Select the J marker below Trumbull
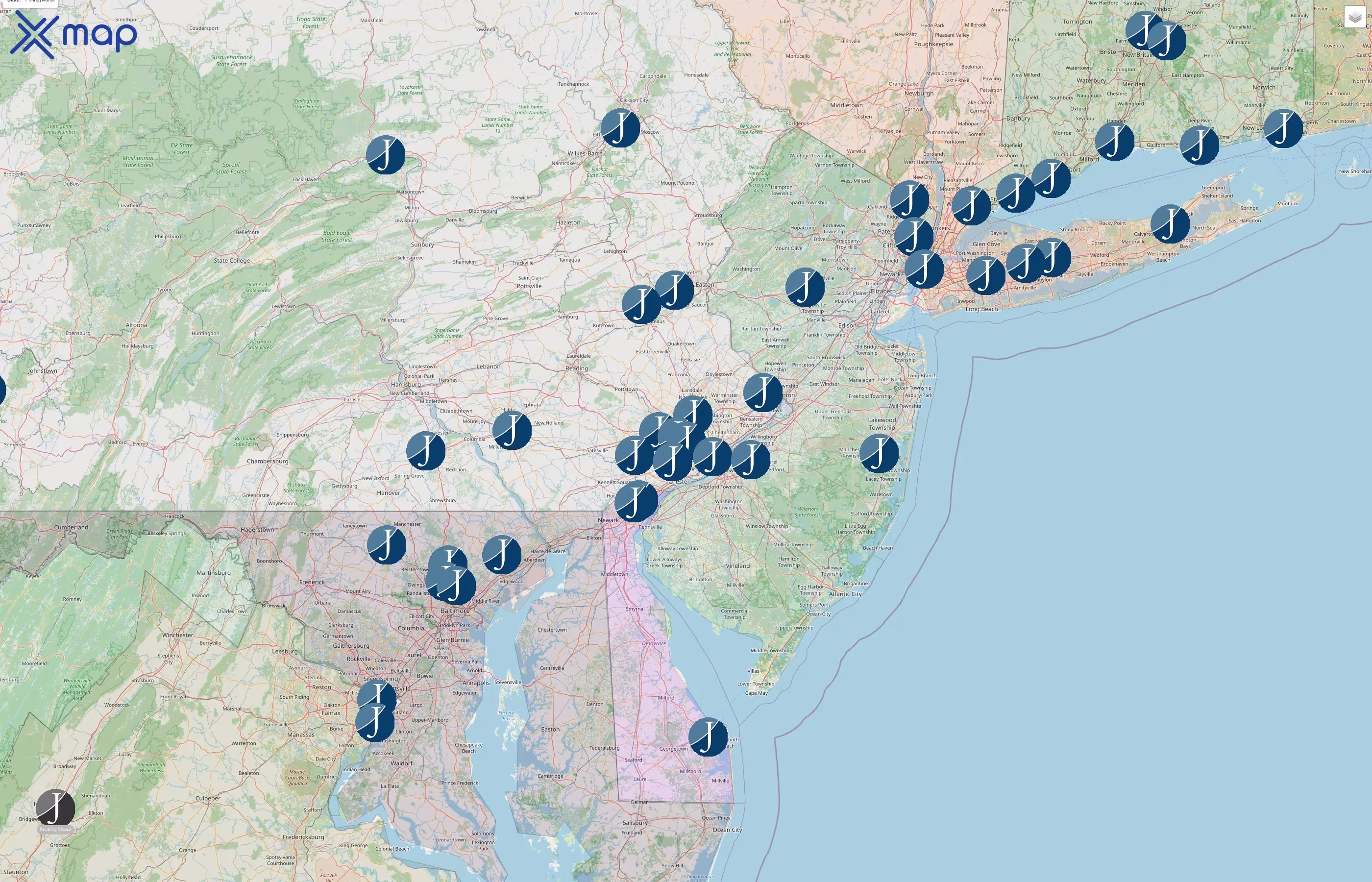1372x882 pixels. 1051,178
